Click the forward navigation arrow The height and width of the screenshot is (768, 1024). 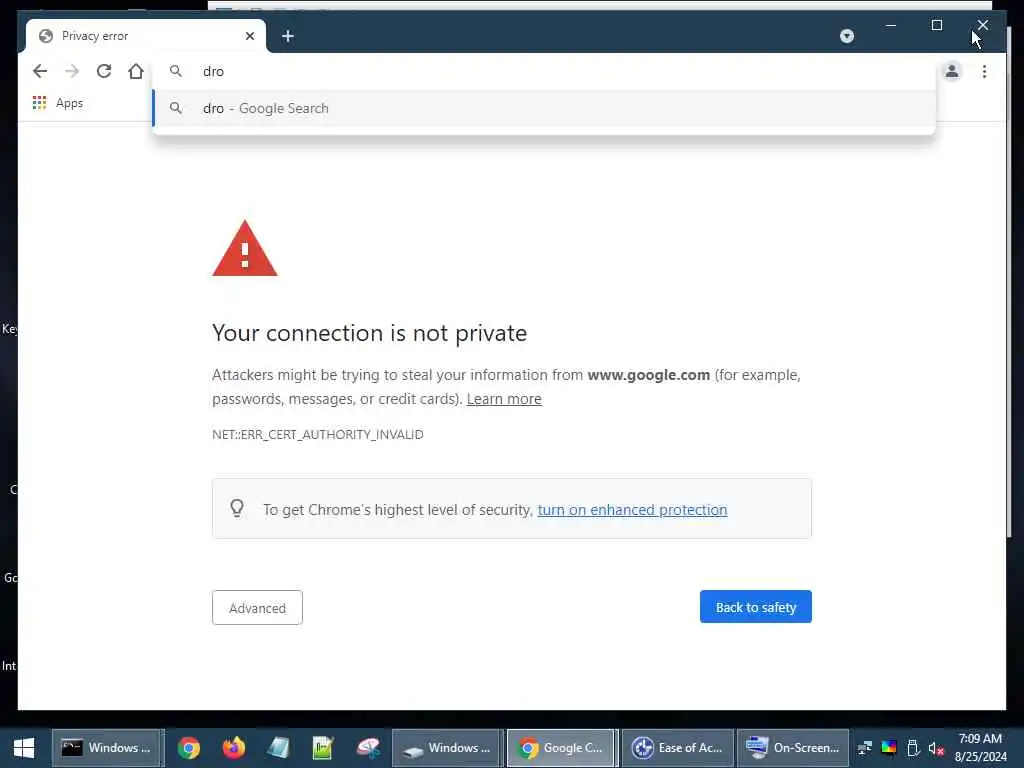pos(72,71)
